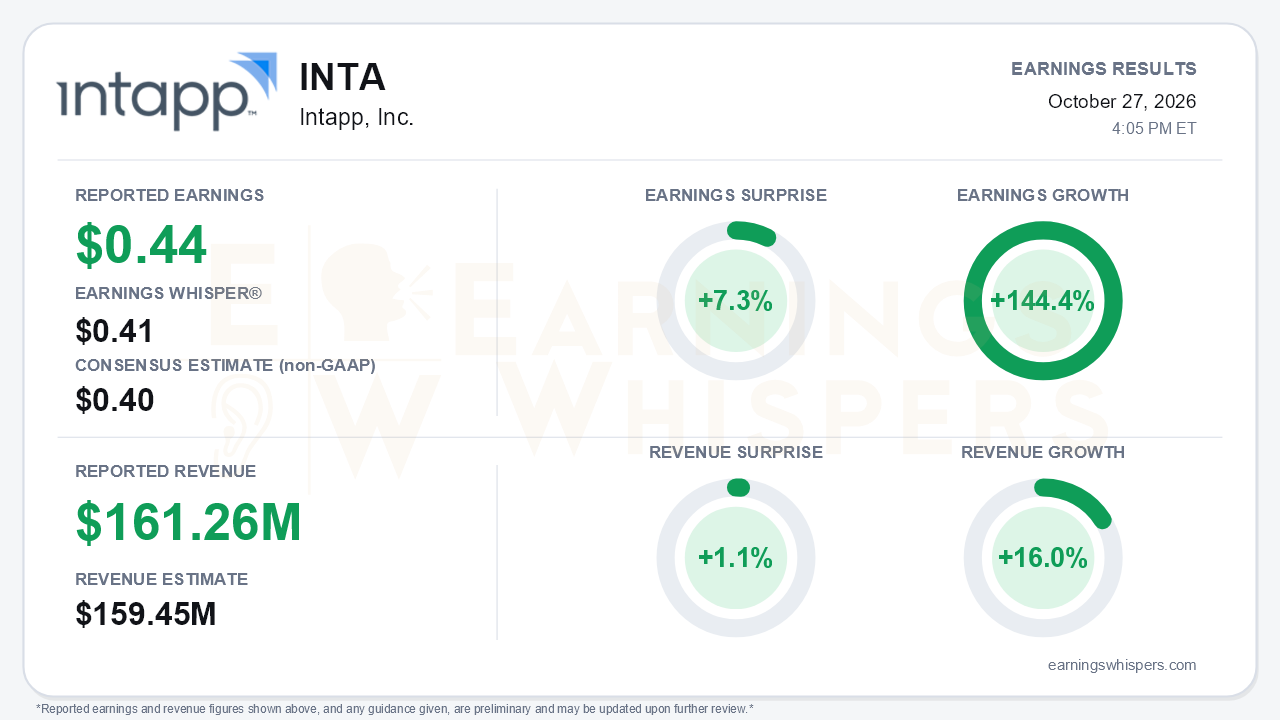Image resolution: width=1280 pixels, height=720 pixels.
Task: Select the reported earnings value $0.44
Action: (141, 245)
